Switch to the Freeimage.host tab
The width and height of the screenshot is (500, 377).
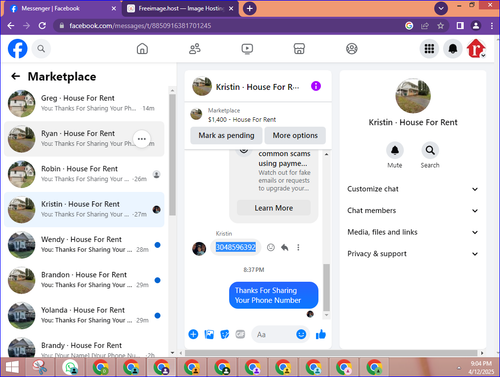tap(180, 9)
